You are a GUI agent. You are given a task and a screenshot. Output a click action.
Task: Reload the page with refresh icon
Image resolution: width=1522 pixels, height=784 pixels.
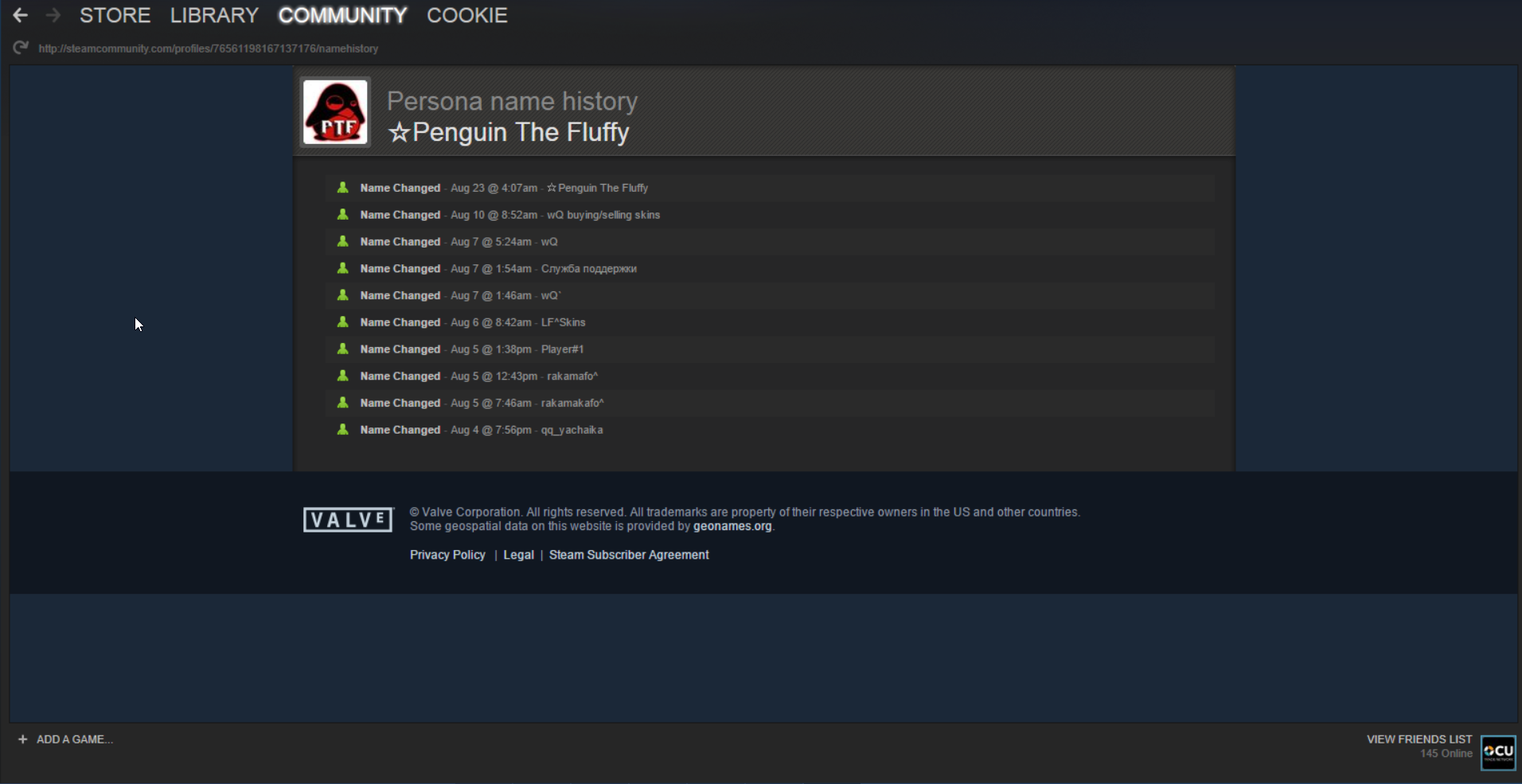click(21, 48)
